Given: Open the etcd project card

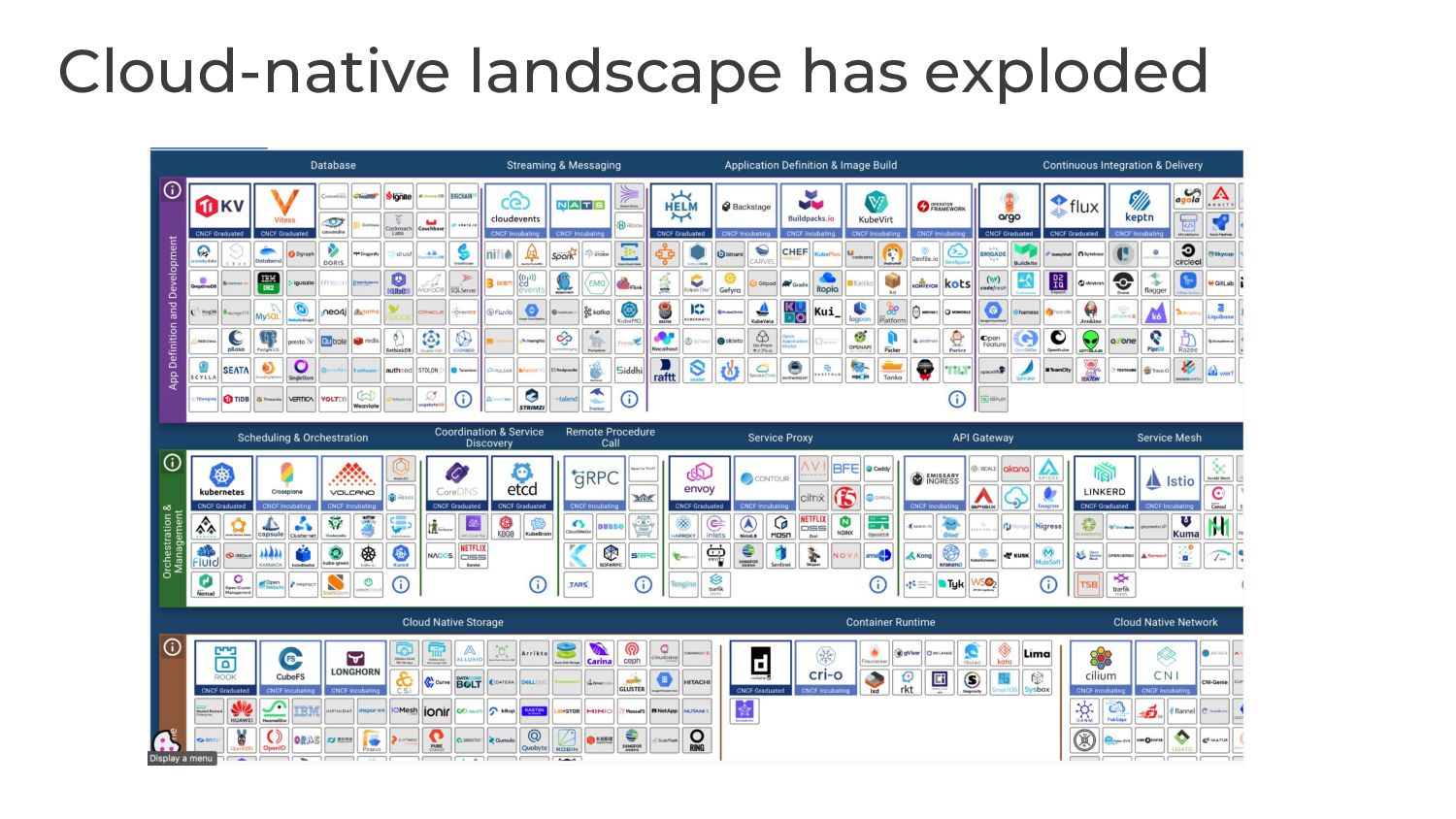Looking at the screenshot, I should (522, 483).
